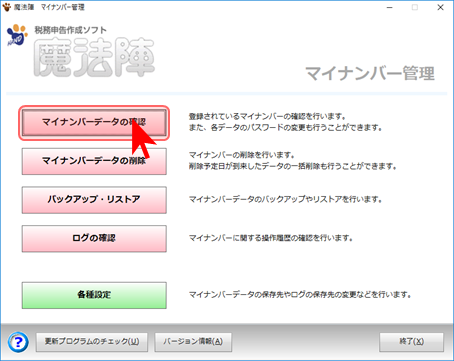The height and width of the screenshot is (361, 454).
Task: Click マイナンバーデータの削除 button
Action: click(x=94, y=161)
